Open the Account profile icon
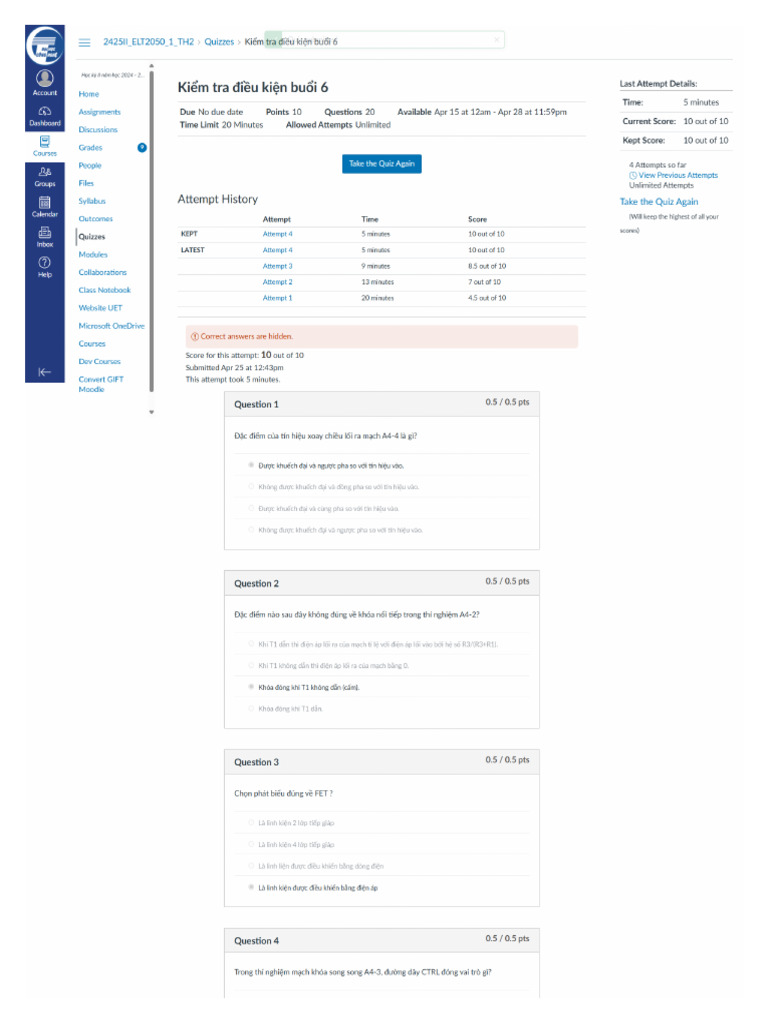Image resolution: width=768 pixels, height=1024 pixels. tap(44, 78)
